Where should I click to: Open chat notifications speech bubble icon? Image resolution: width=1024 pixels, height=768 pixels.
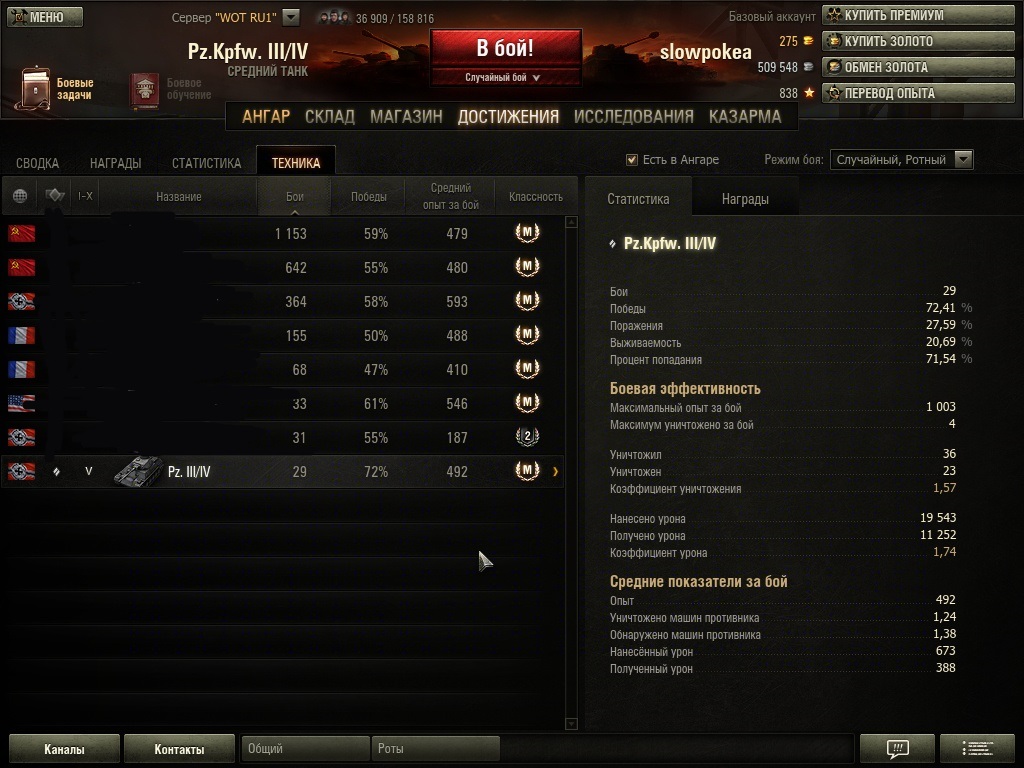[x=897, y=748]
